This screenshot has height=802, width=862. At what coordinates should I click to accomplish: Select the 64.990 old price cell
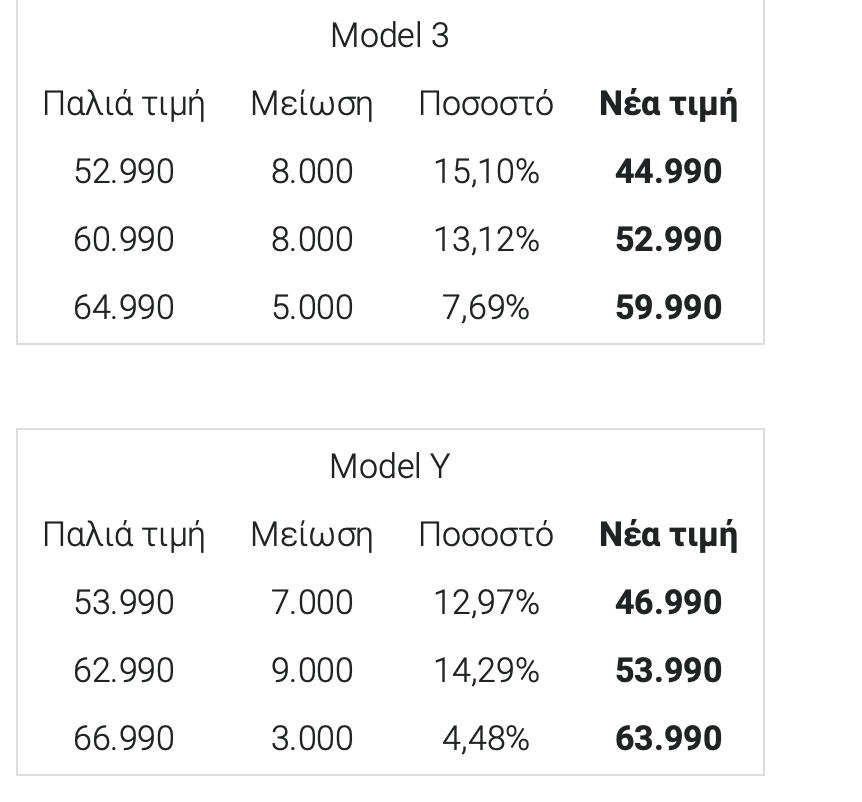124,307
